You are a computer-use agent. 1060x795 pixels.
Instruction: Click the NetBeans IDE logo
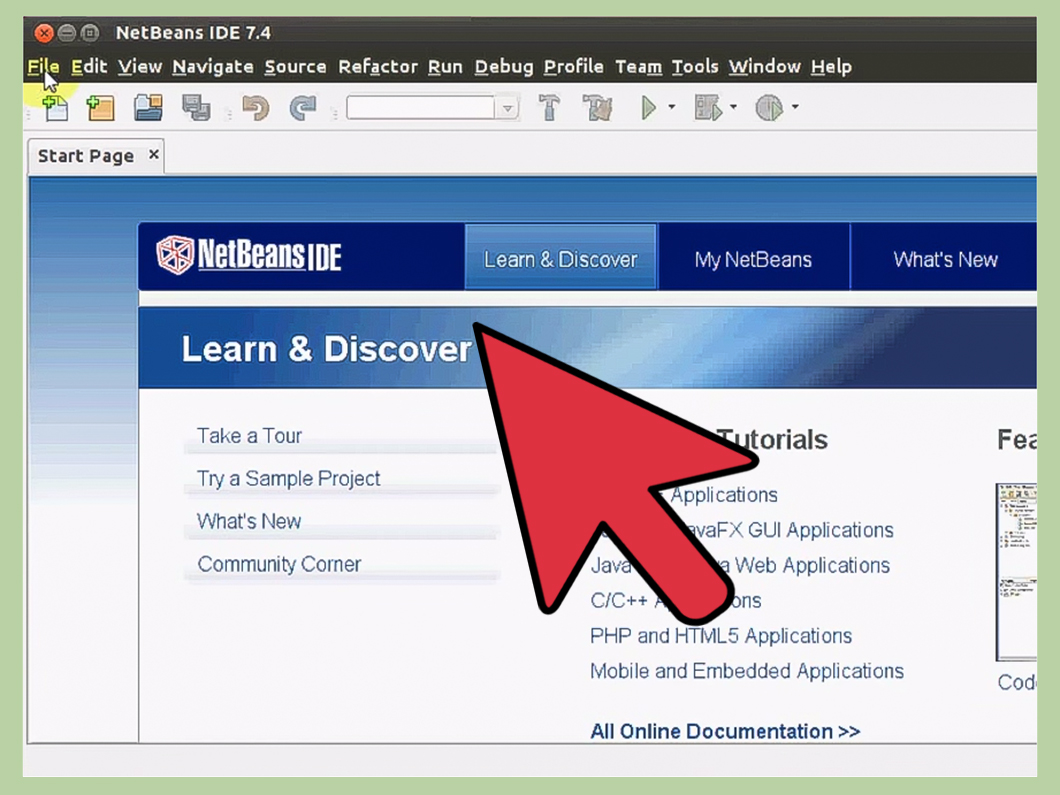tap(249, 255)
